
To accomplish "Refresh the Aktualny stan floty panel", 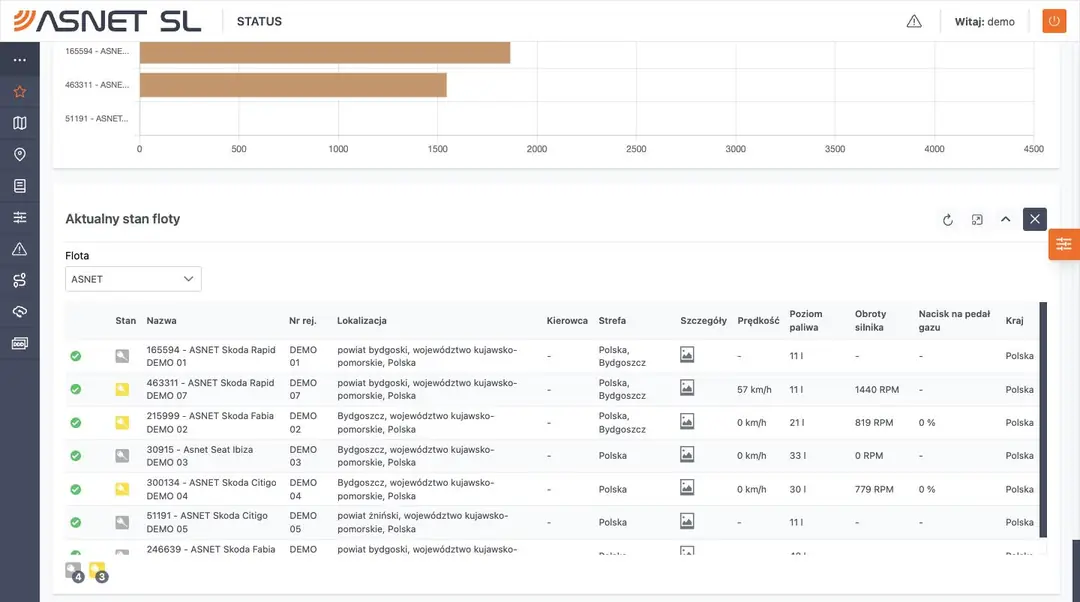I will tap(948, 220).
